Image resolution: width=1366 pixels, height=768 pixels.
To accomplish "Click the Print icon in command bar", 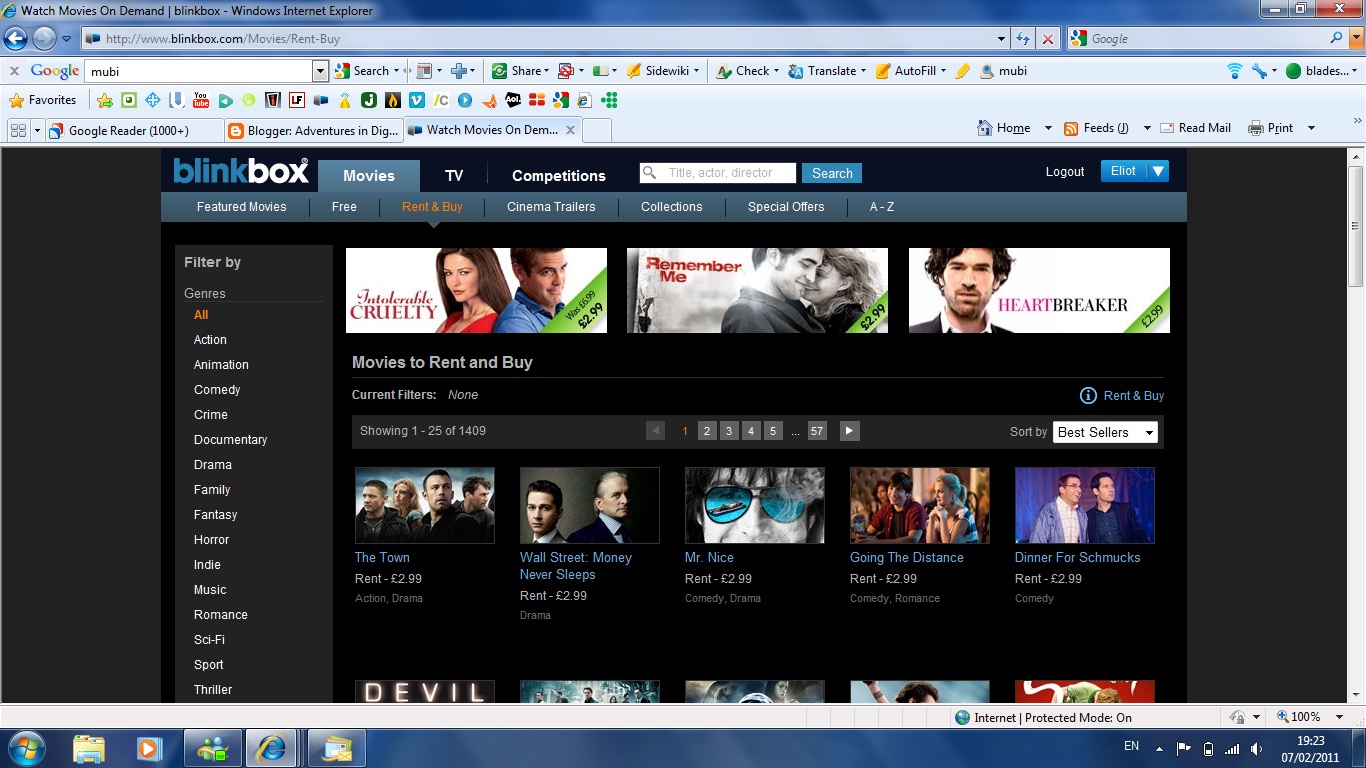I will tap(1255, 128).
